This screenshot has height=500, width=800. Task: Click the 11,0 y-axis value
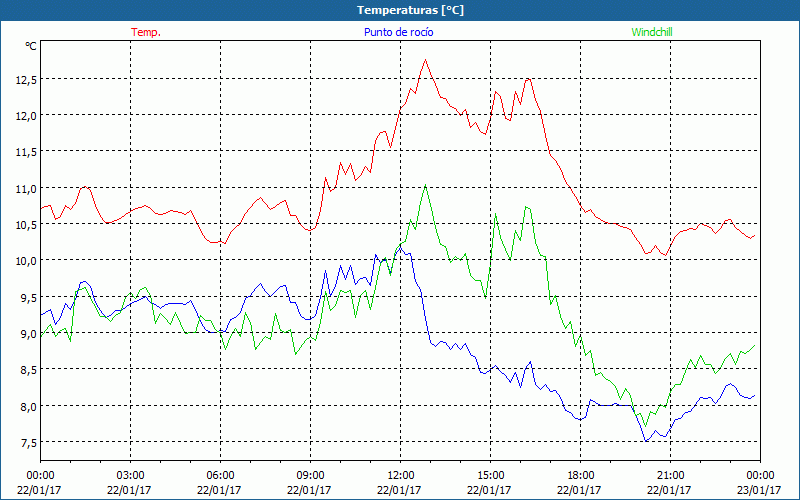26,188
